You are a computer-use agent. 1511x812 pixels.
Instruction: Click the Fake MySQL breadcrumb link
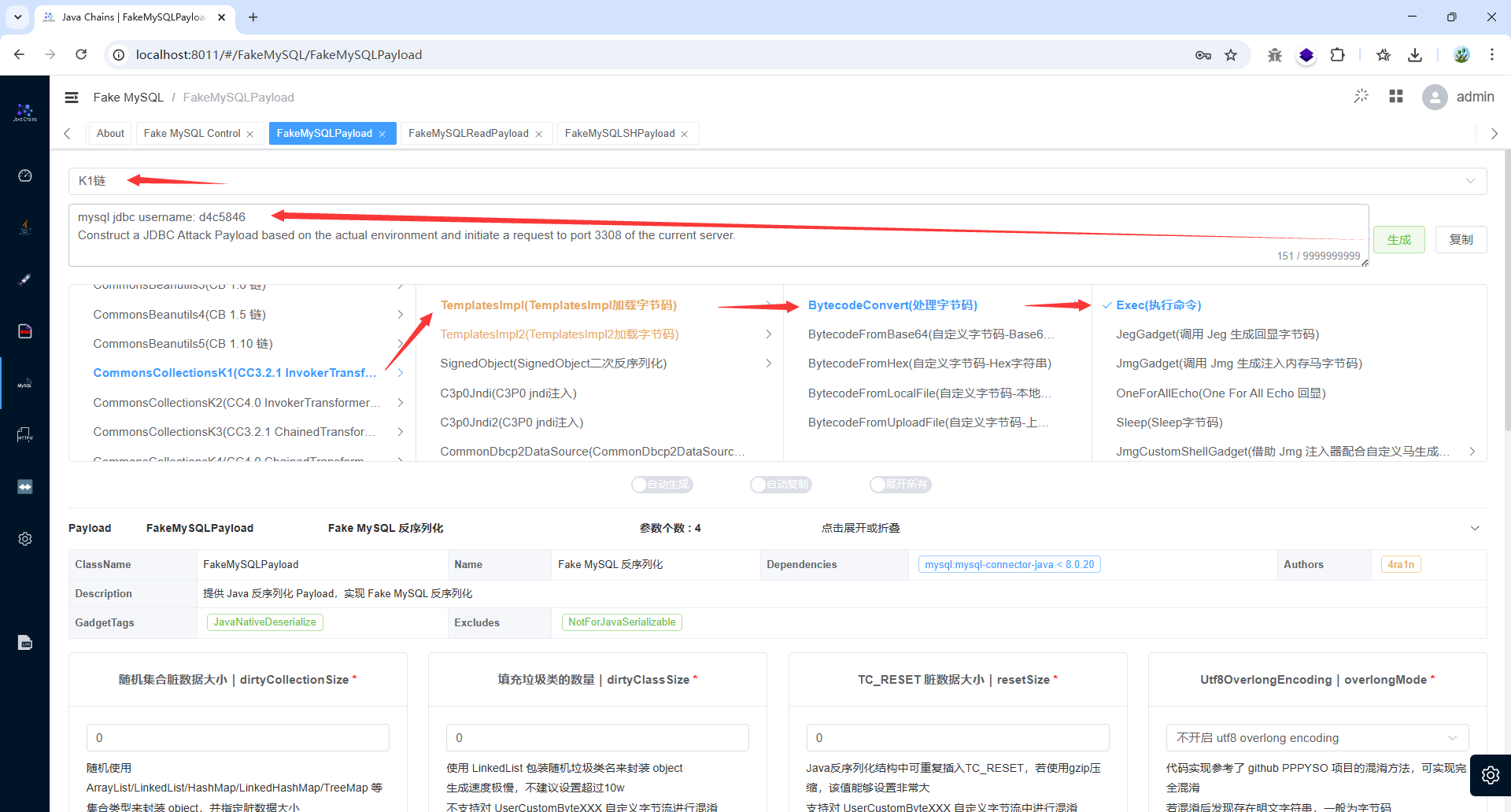128,98
